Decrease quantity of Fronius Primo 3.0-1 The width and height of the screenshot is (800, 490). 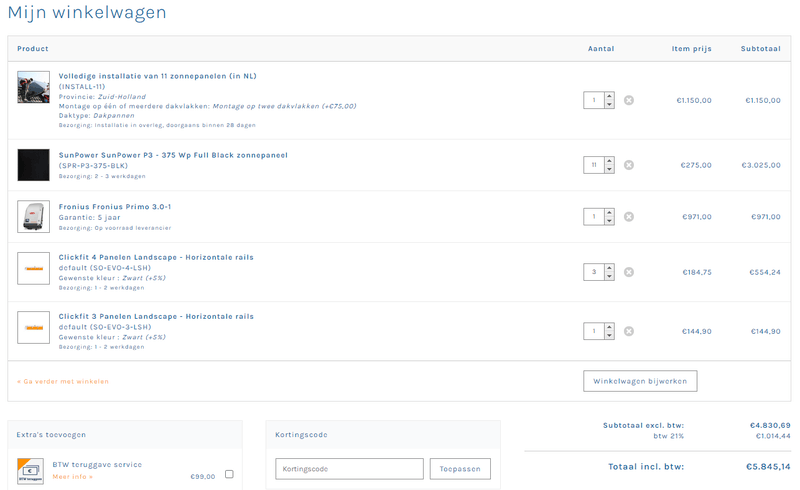click(609, 220)
